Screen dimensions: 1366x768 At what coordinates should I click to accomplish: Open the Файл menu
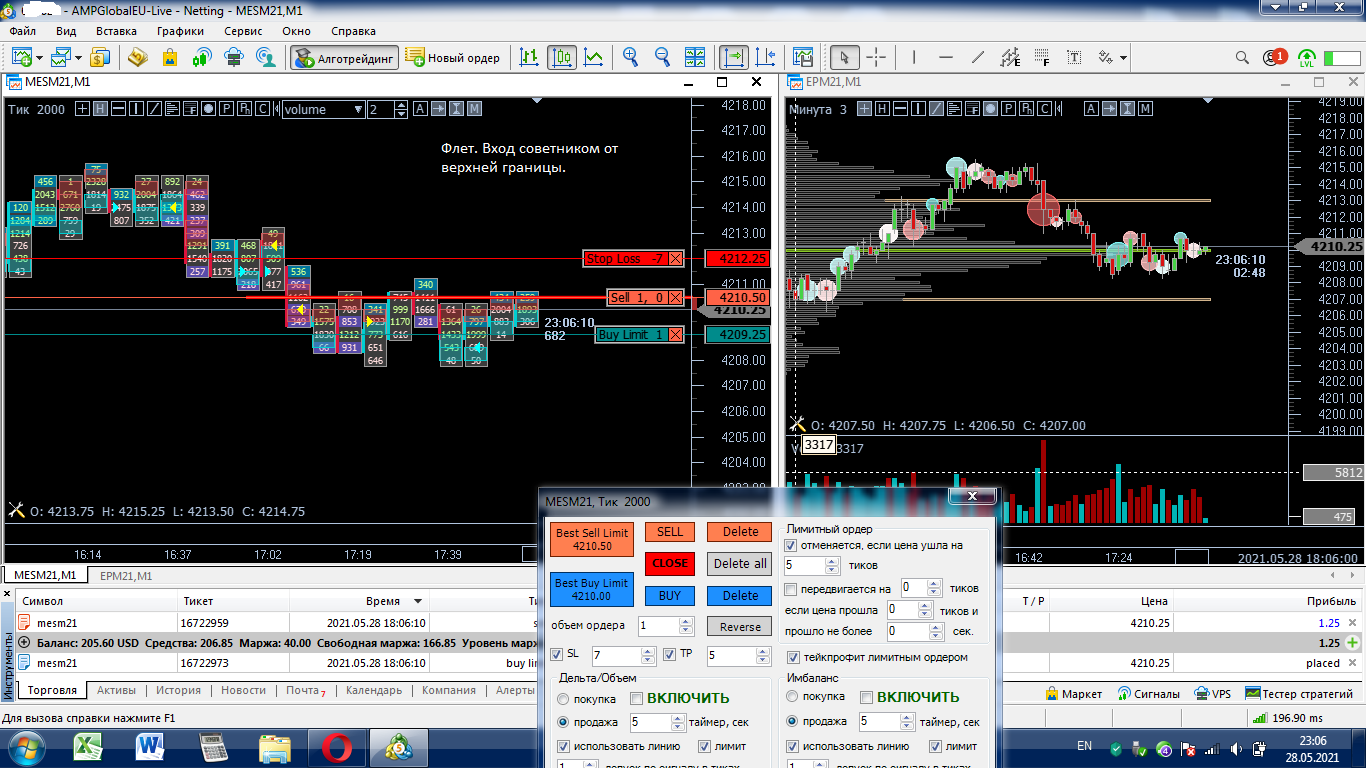pos(22,31)
